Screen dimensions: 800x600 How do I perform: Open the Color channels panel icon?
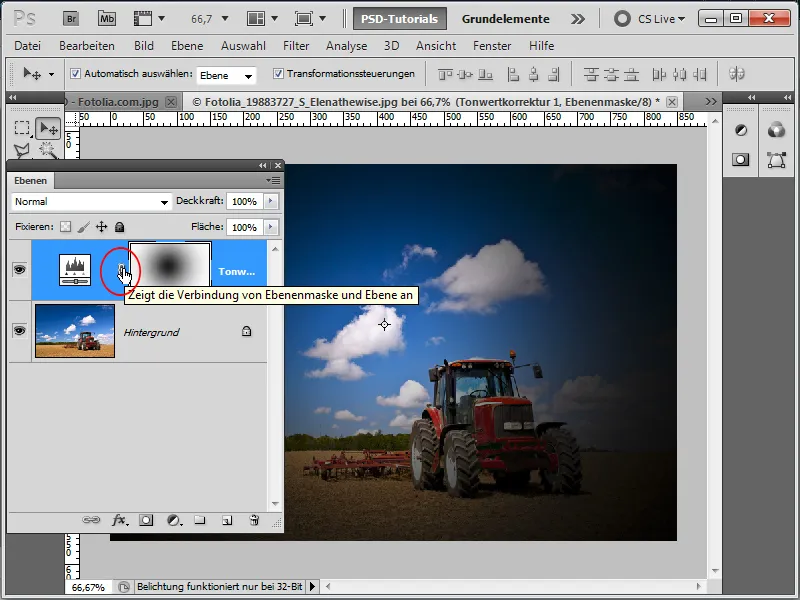pyautogui.click(x=776, y=131)
